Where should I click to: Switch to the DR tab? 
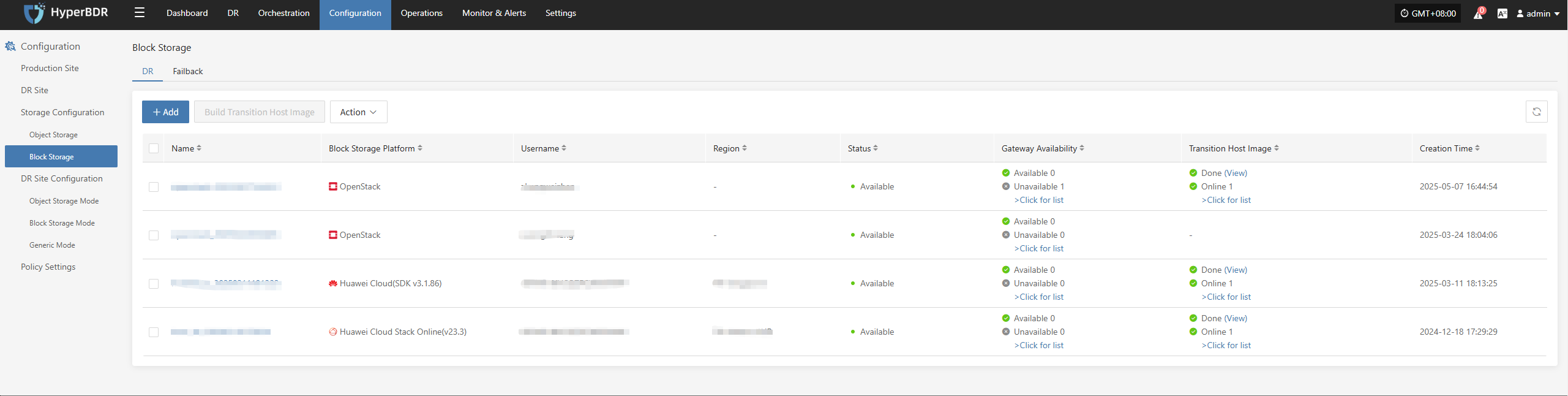pyautogui.click(x=148, y=71)
